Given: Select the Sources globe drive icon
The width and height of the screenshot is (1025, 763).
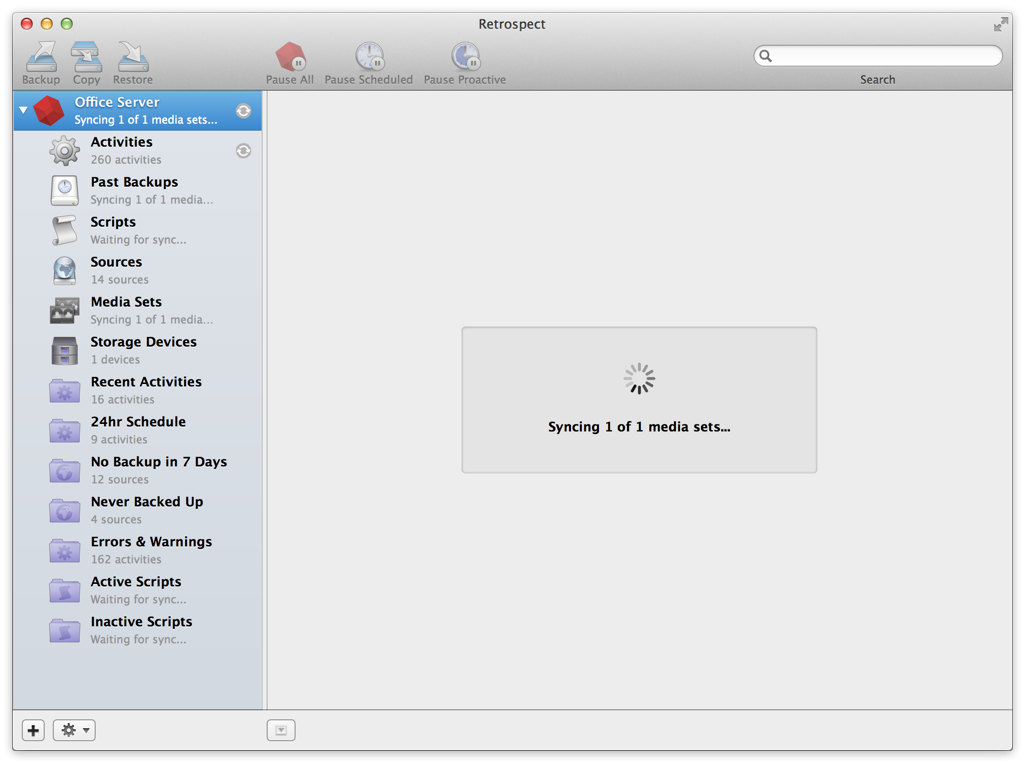Looking at the screenshot, I should pos(65,270).
